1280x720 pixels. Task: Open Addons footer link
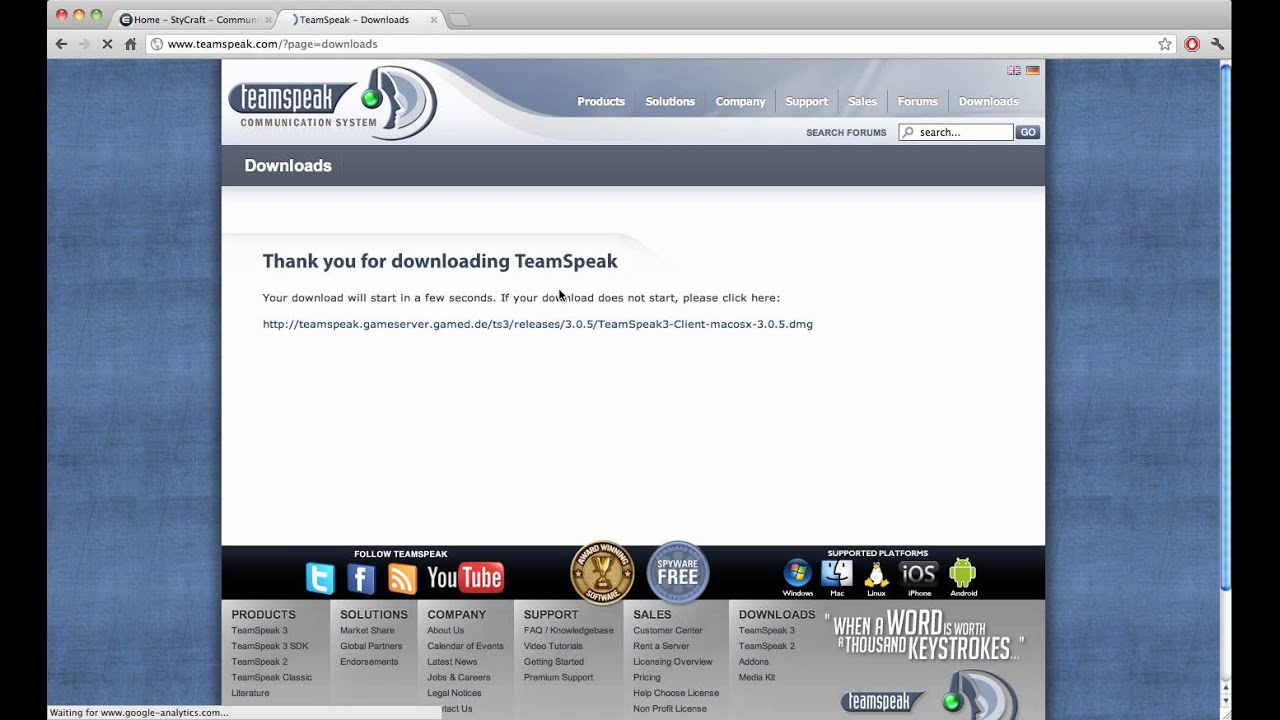(754, 662)
